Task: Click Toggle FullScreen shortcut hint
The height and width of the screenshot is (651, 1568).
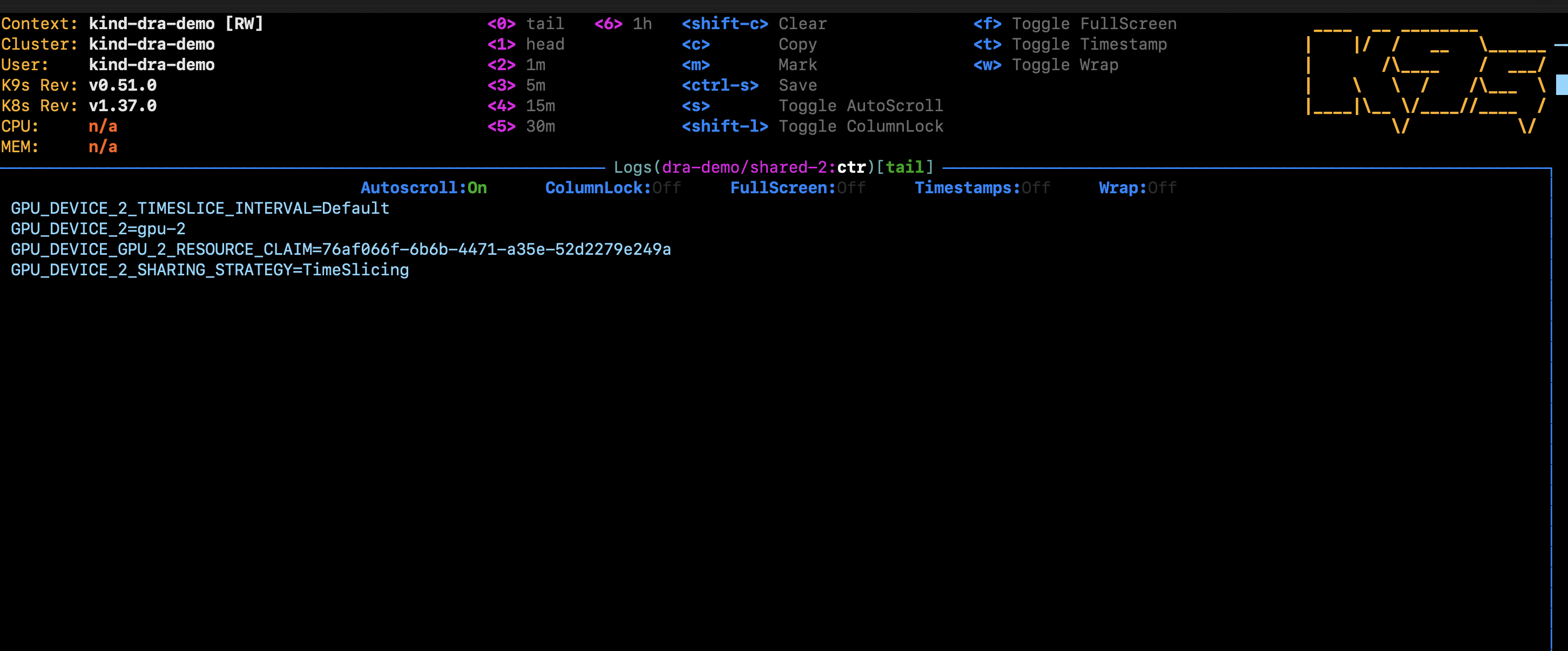Action: tap(1074, 24)
